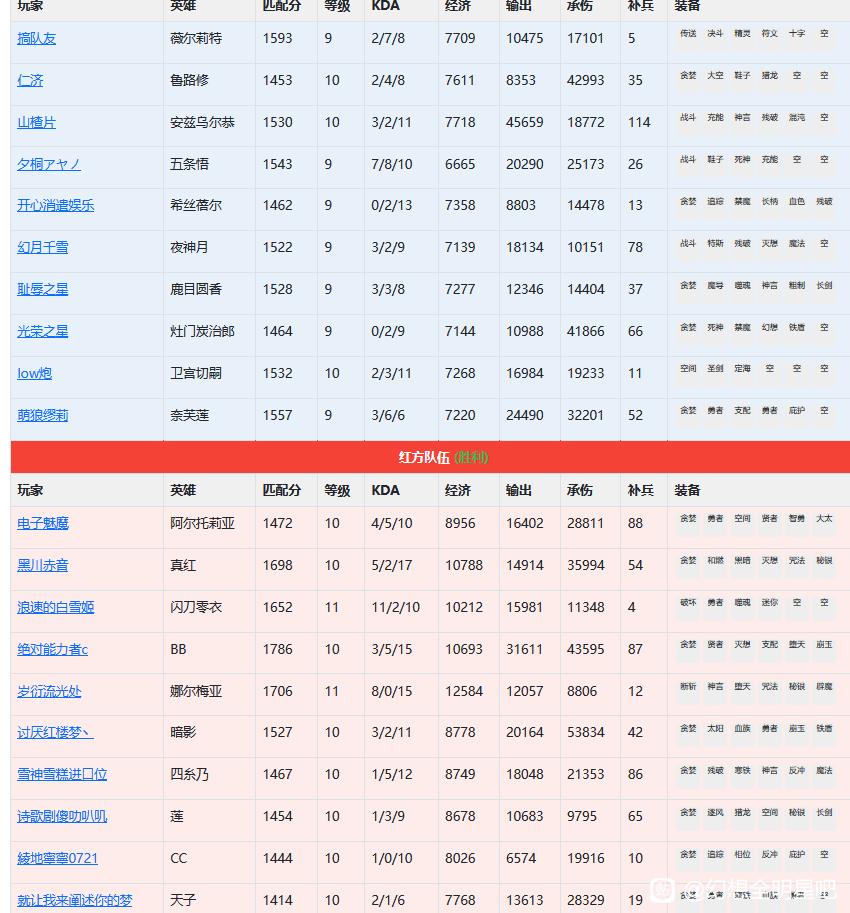This screenshot has height=913, width=850.
Task: Open player link 夕桐アヤノ
Action: 49,164
